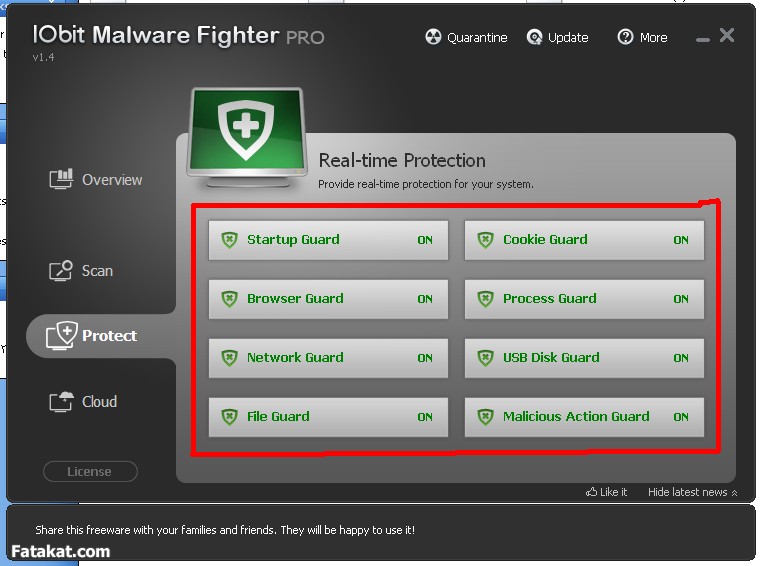This screenshot has height=566, width=762.
Task: Close the IObit Malware Fighter window
Action: tap(727, 35)
